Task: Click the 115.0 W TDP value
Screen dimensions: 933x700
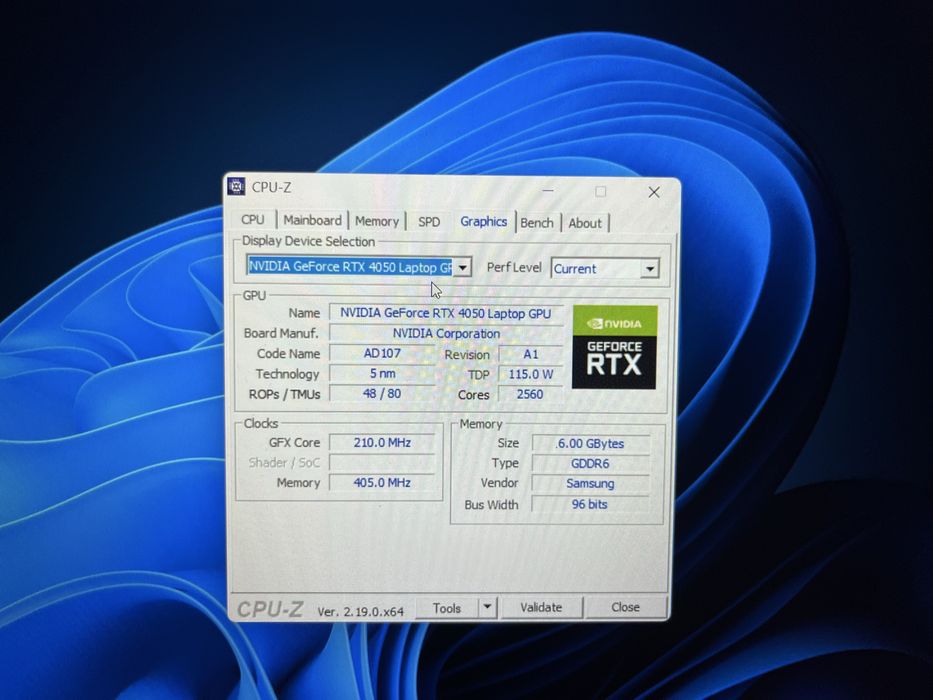Action: (530, 374)
